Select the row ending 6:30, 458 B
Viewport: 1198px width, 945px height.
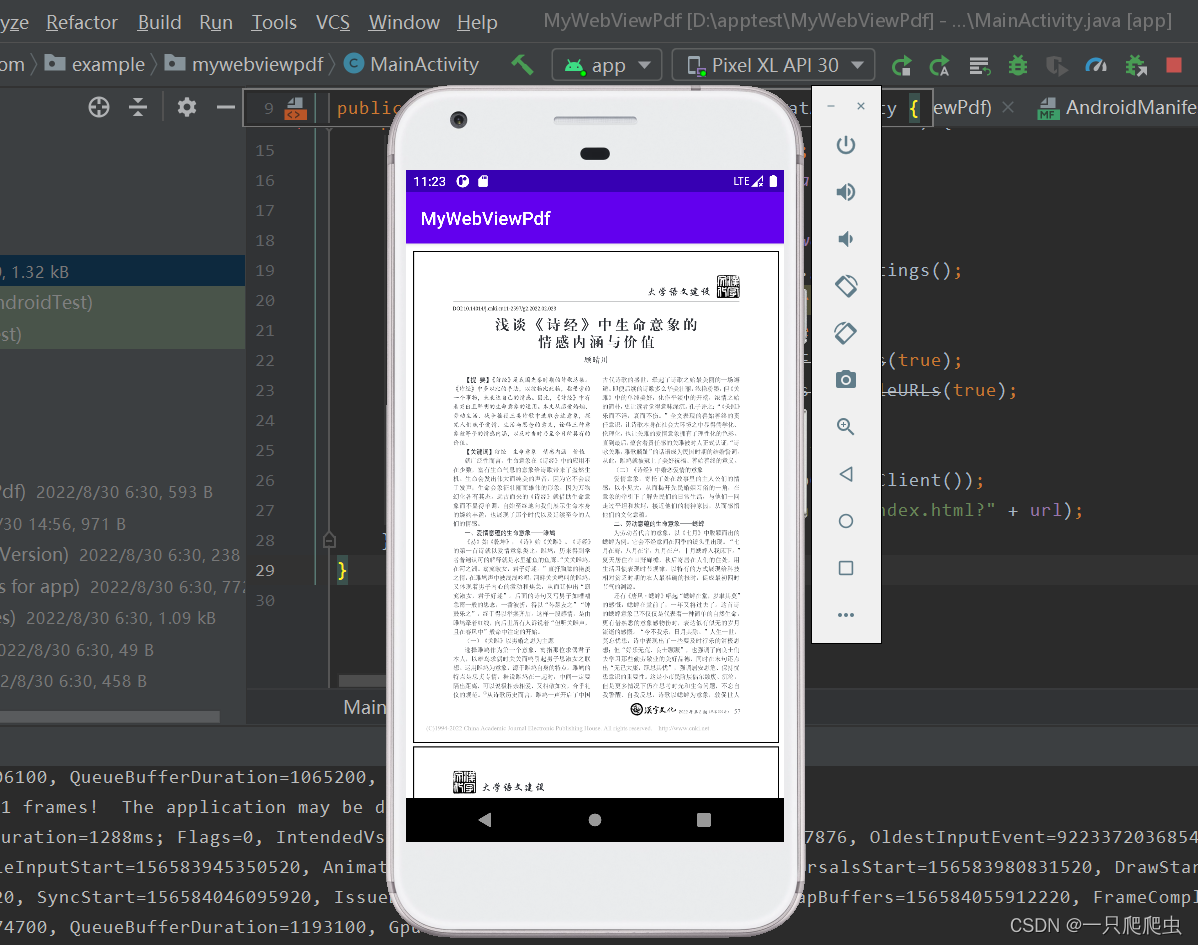[122, 681]
